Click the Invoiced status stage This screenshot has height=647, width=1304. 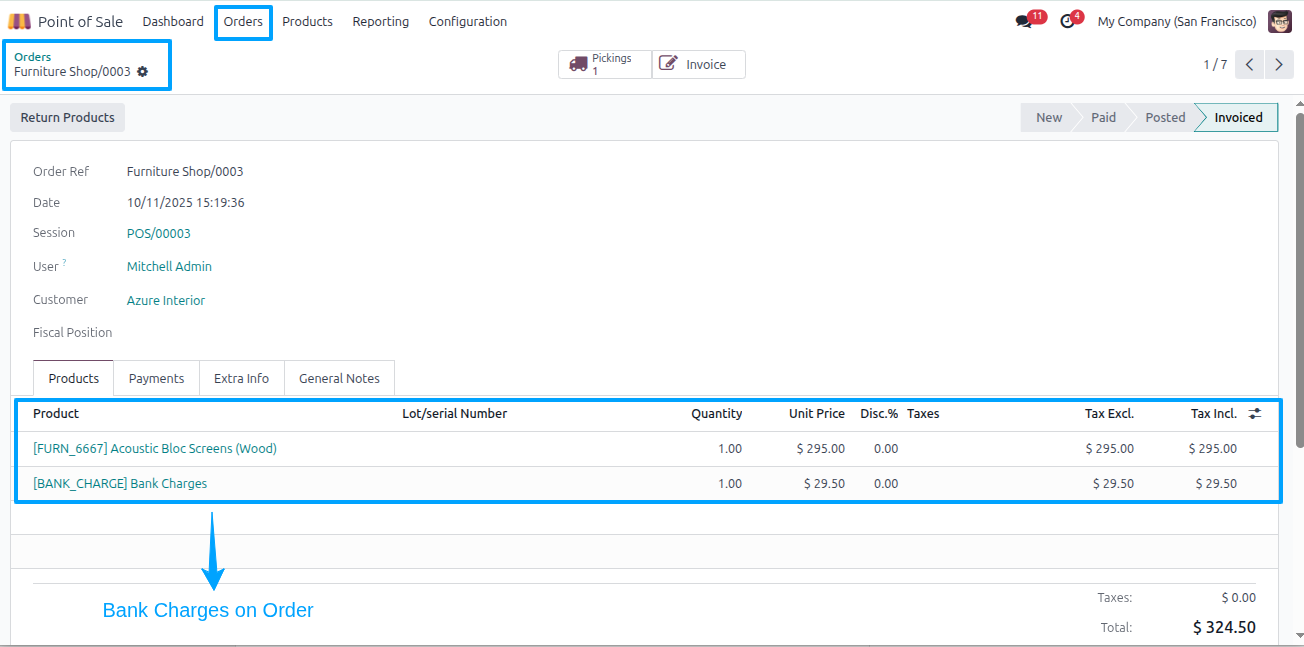[x=1238, y=117]
